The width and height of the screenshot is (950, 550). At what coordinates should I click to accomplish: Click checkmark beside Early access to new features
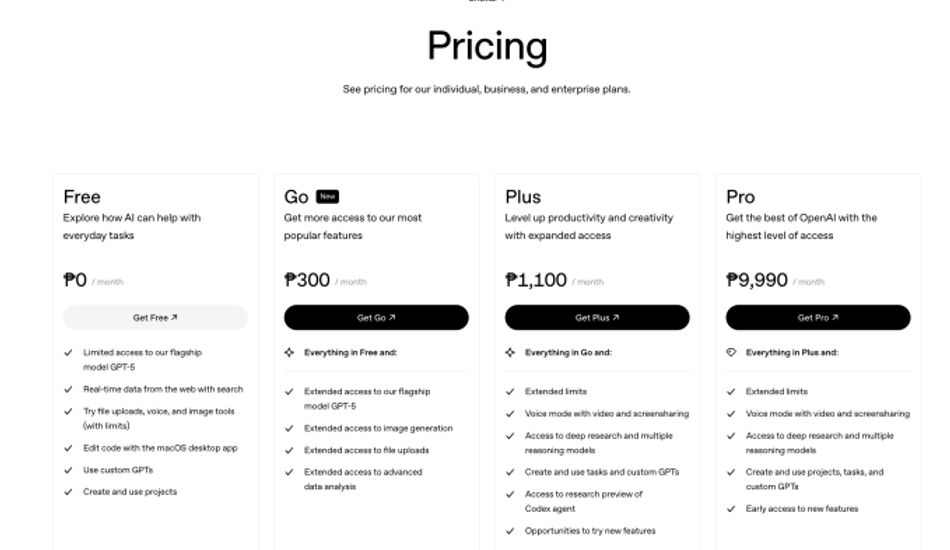[x=732, y=509]
